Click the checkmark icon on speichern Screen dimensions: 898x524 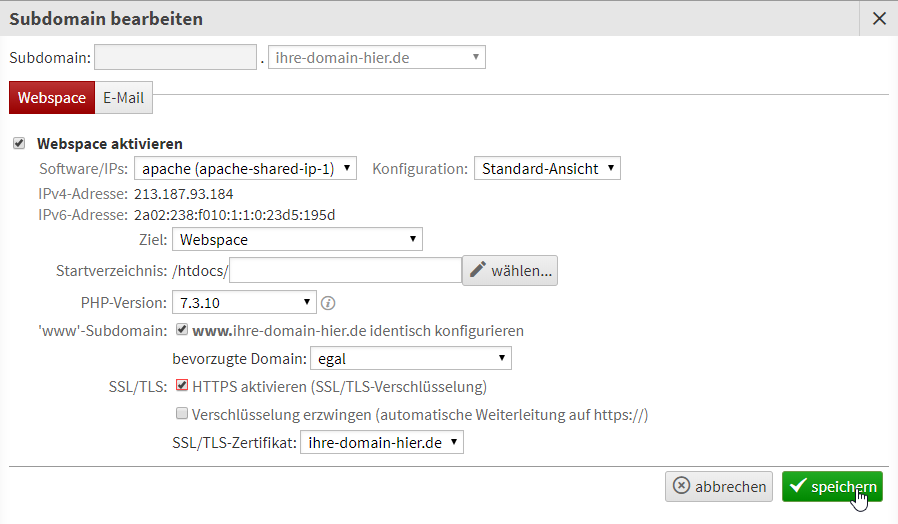[x=797, y=487]
